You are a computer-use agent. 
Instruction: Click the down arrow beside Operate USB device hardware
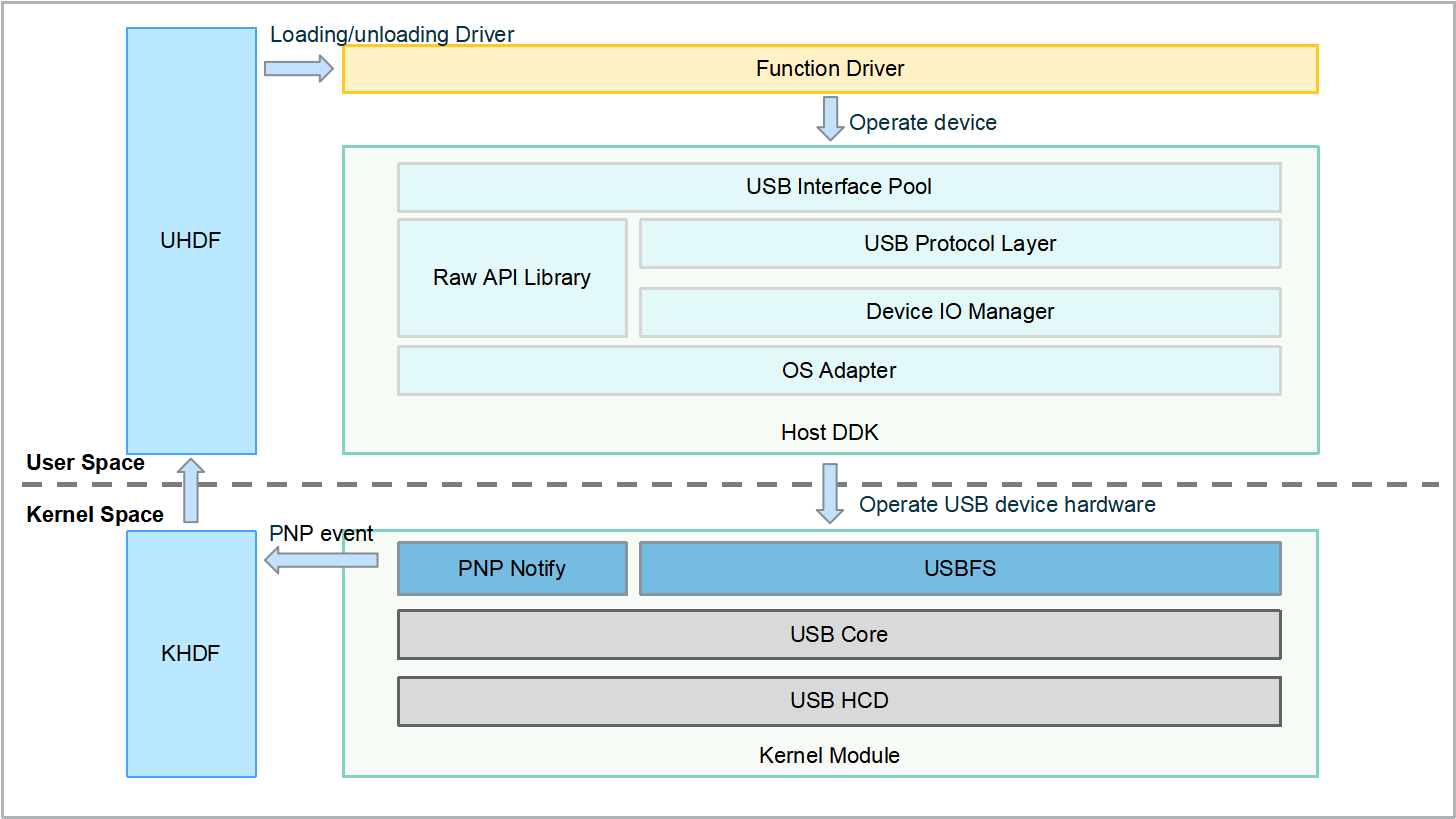tap(830, 493)
